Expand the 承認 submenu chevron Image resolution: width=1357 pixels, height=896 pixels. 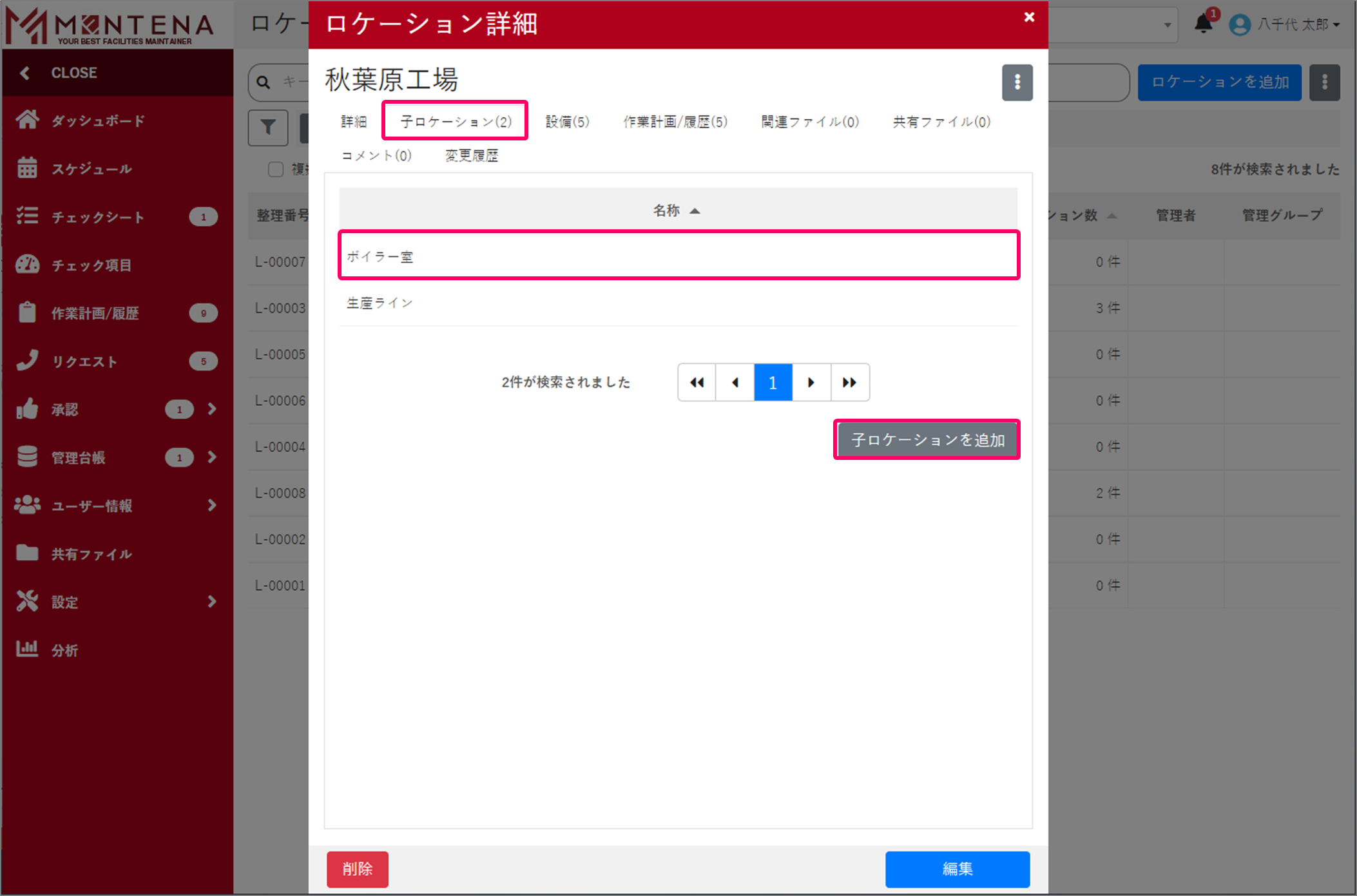[212, 409]
